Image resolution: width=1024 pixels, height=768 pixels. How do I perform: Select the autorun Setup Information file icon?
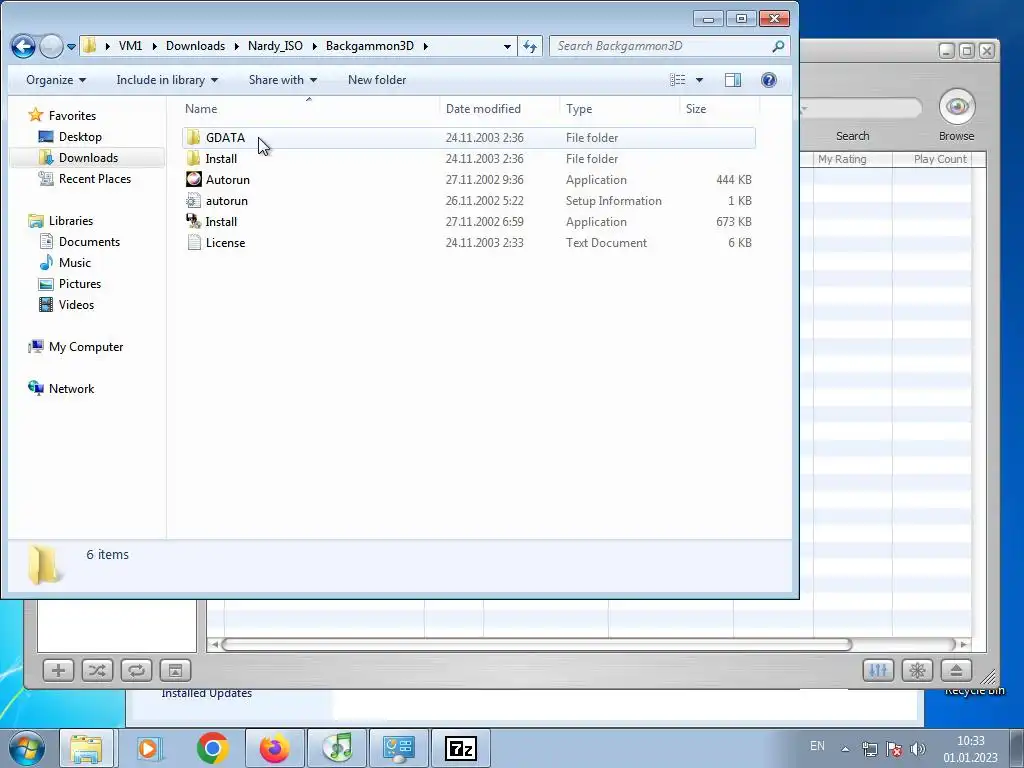point(193,200)
